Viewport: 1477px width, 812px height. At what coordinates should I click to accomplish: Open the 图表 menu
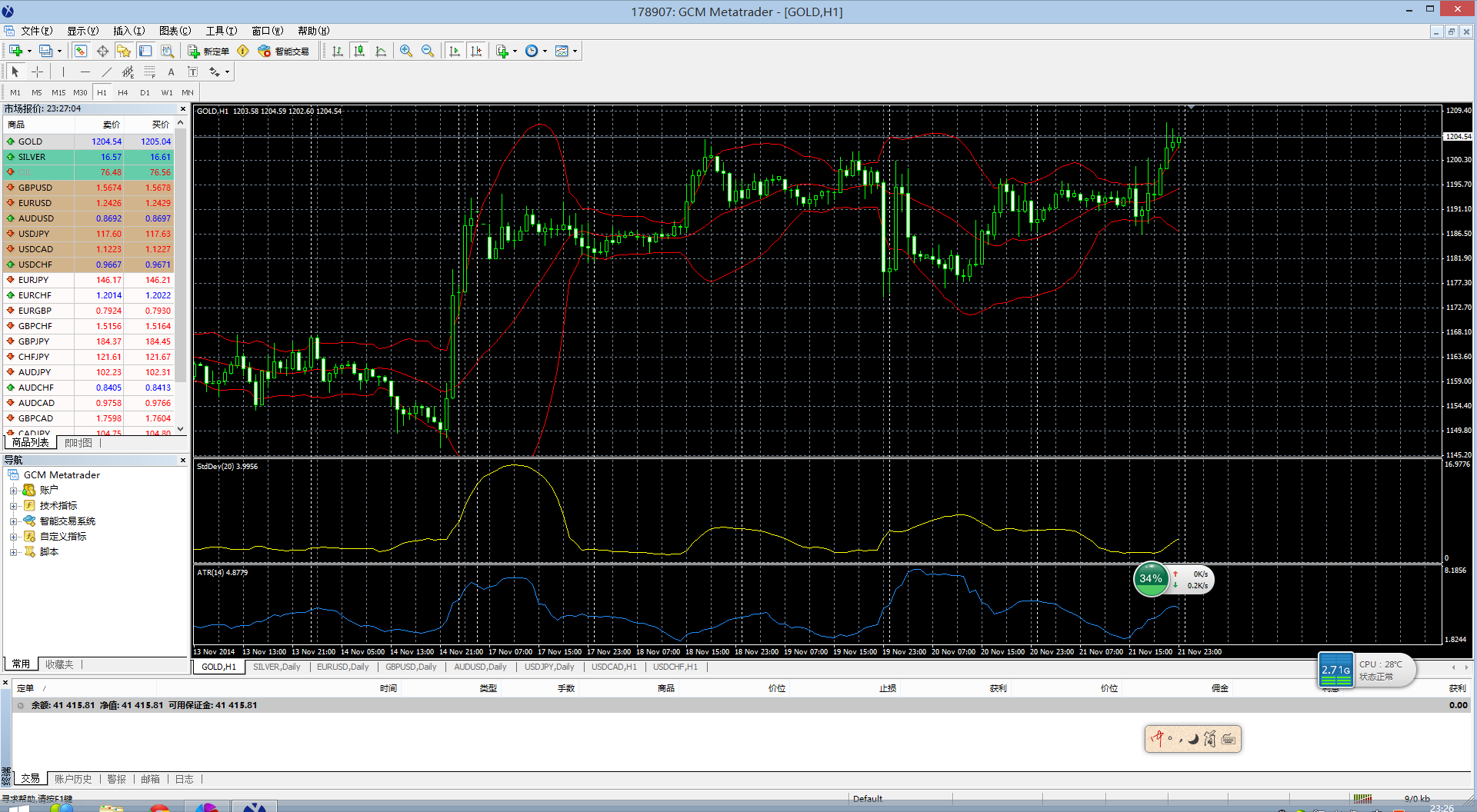tap(175, 31)
